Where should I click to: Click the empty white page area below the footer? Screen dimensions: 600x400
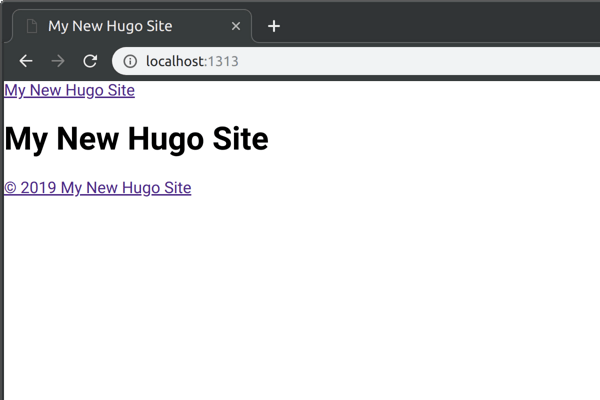tap(300, 300)
